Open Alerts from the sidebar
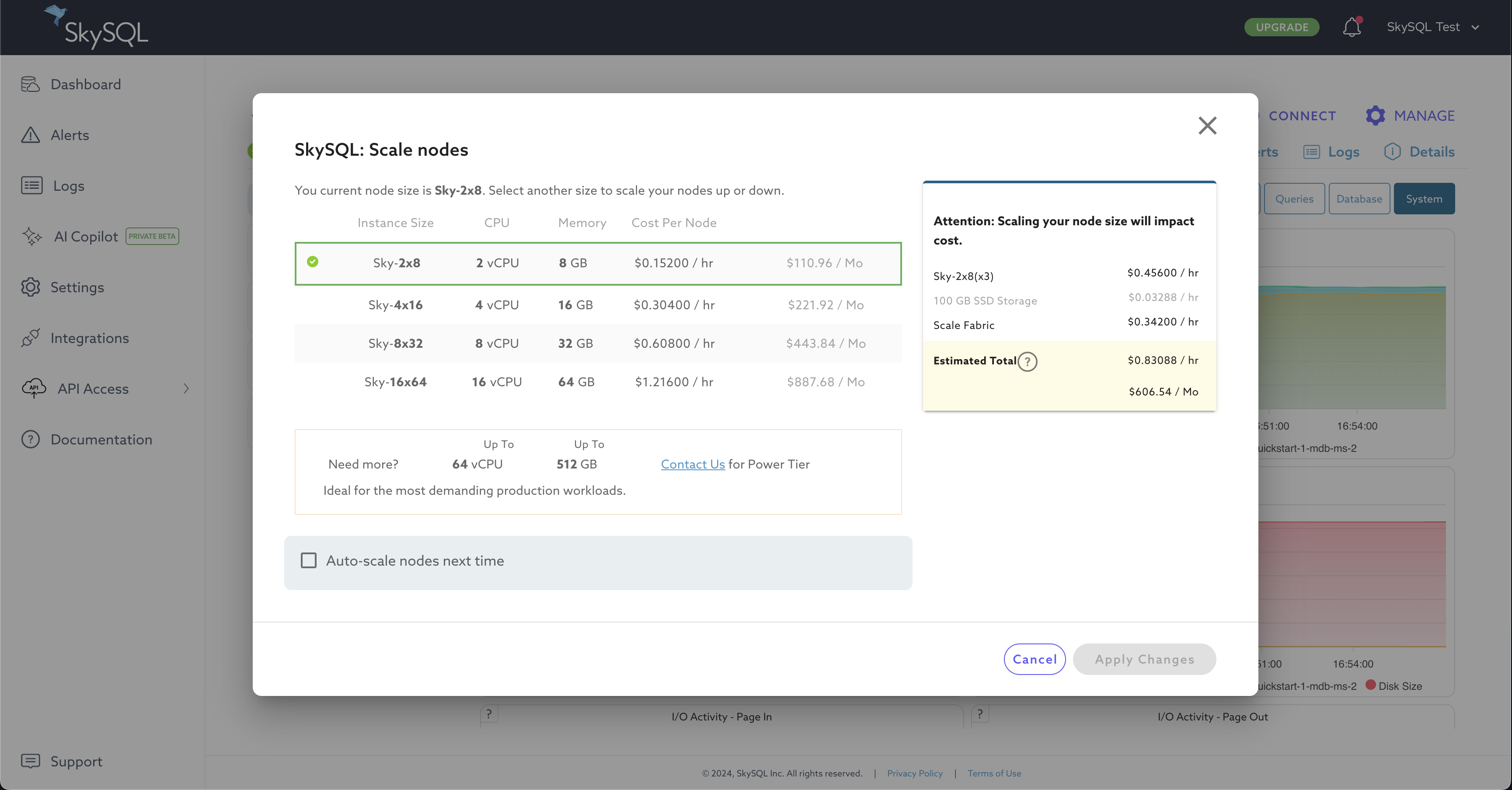Screen dimensions: 1512x790 tap(69, 135)
